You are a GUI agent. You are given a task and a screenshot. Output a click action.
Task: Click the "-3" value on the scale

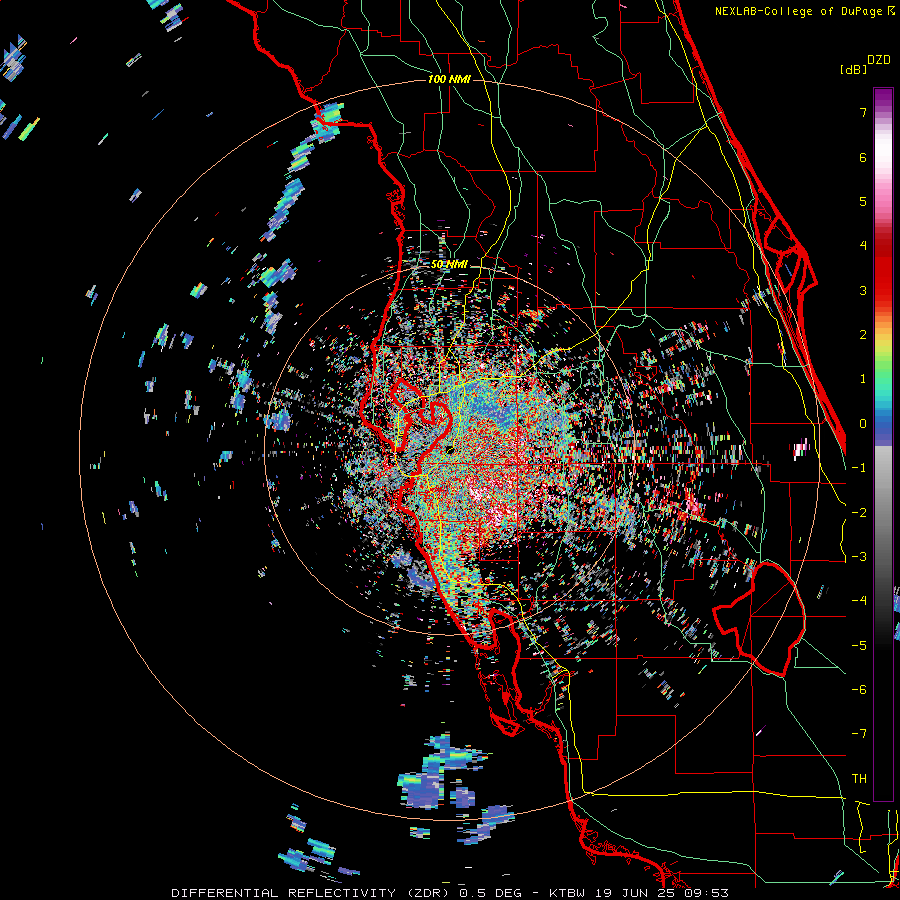[x=859, y=557]
